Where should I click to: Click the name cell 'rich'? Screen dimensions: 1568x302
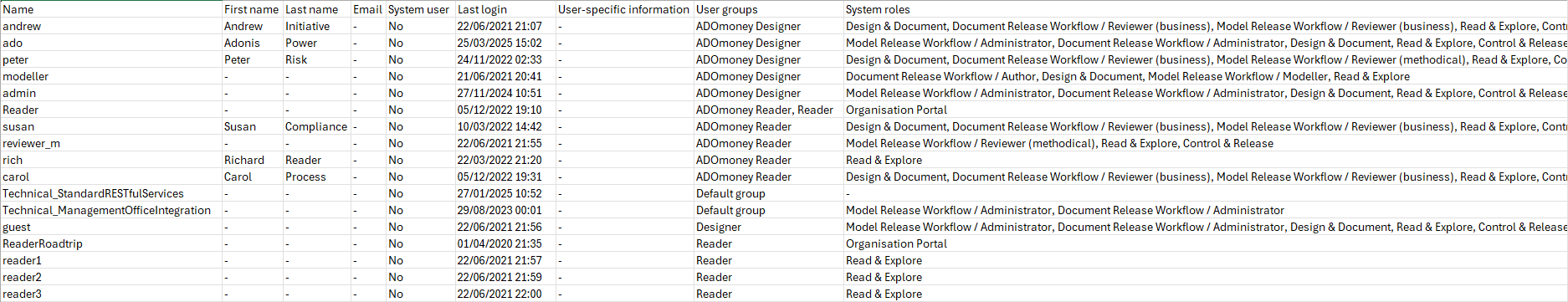(x=111, y=160)
